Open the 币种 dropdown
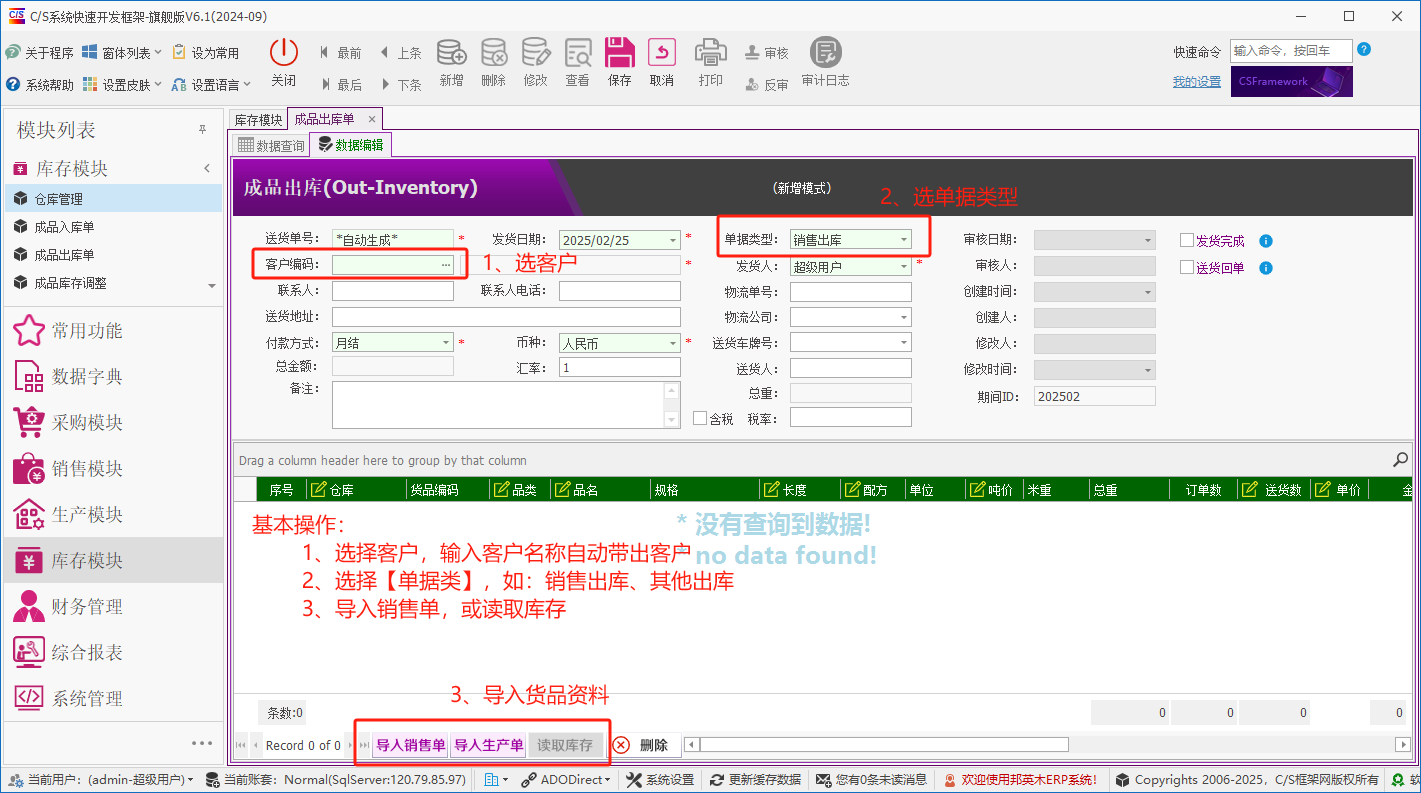The width and height of the screenshot is (1421, 793). (673, 343)
